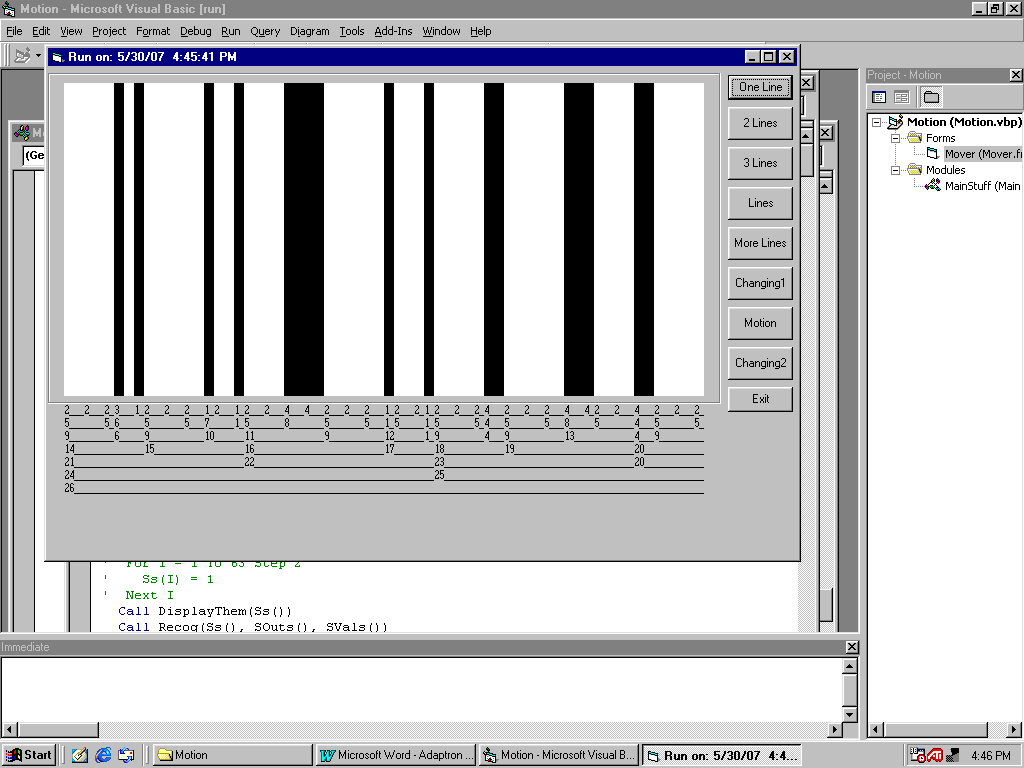Click the Add Standard EXE Project toolbar icon
Screen dimensions: 1024x768
point(22,56)
